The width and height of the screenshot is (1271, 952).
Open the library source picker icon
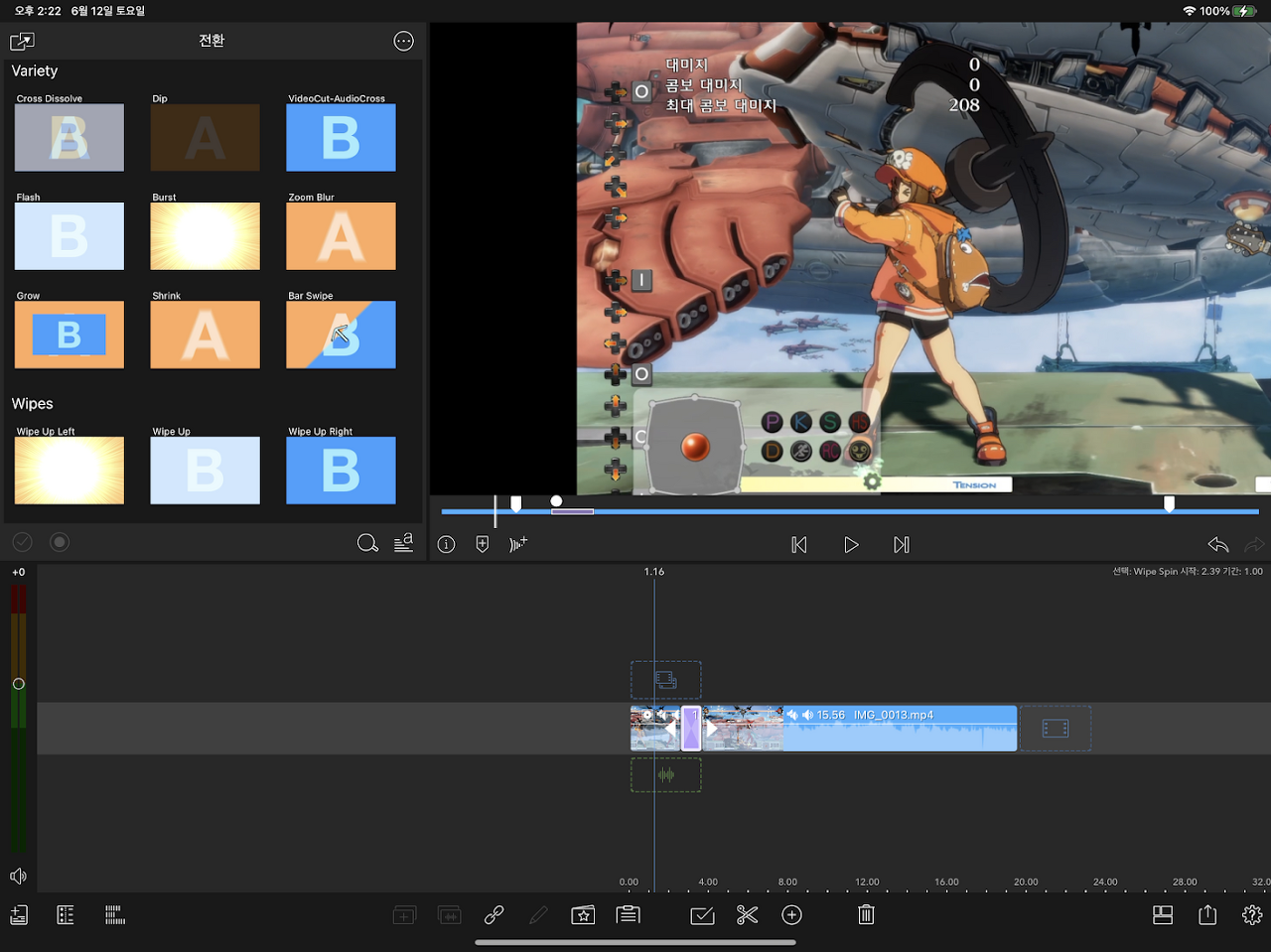coord(22,42)
